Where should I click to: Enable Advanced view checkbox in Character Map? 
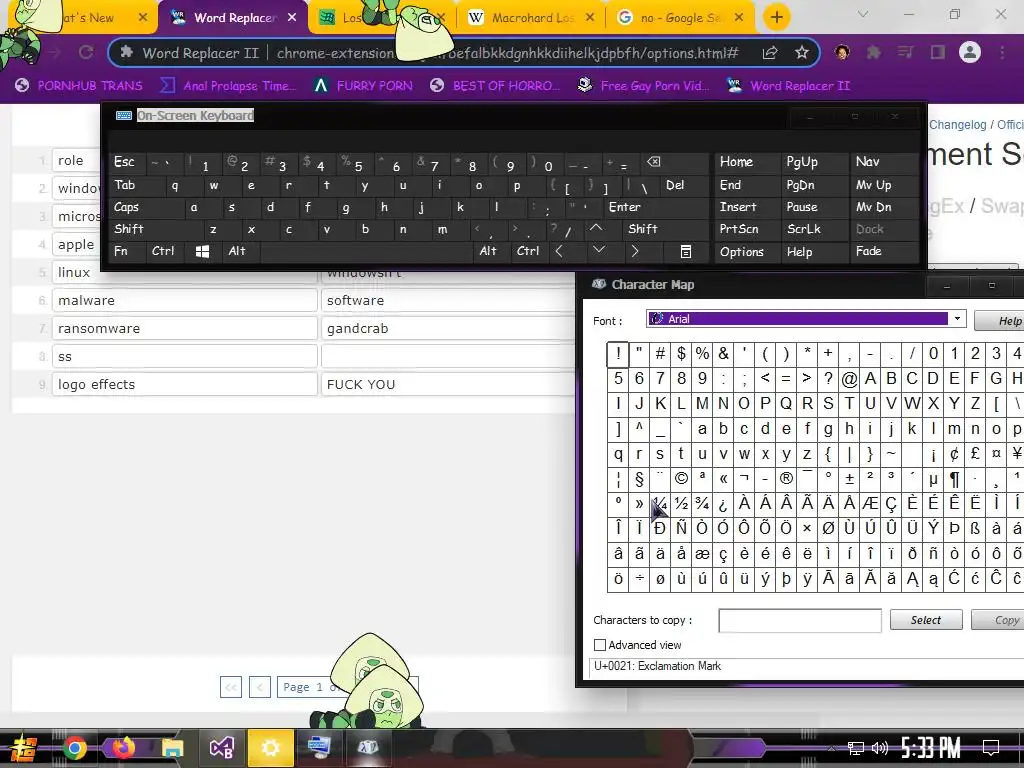pyautogui.click(x=600, y=645)
